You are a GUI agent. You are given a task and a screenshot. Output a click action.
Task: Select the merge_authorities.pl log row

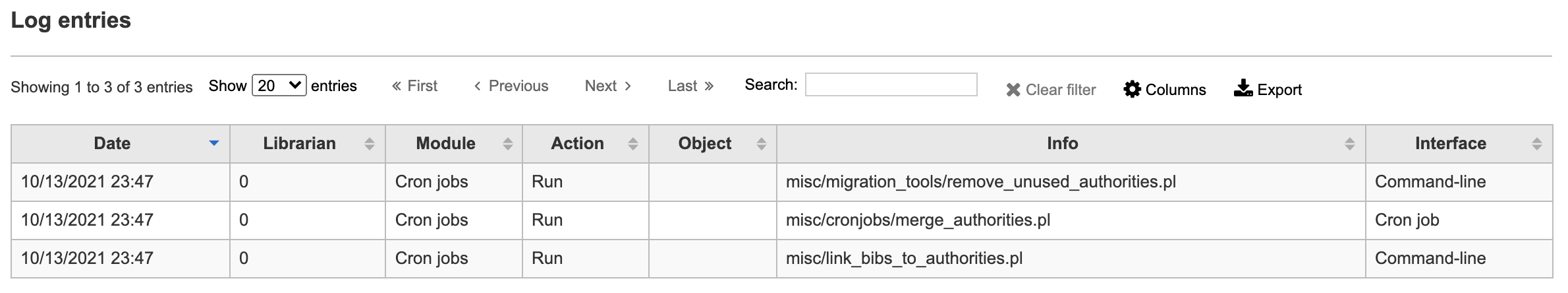(x=918, y=220)
